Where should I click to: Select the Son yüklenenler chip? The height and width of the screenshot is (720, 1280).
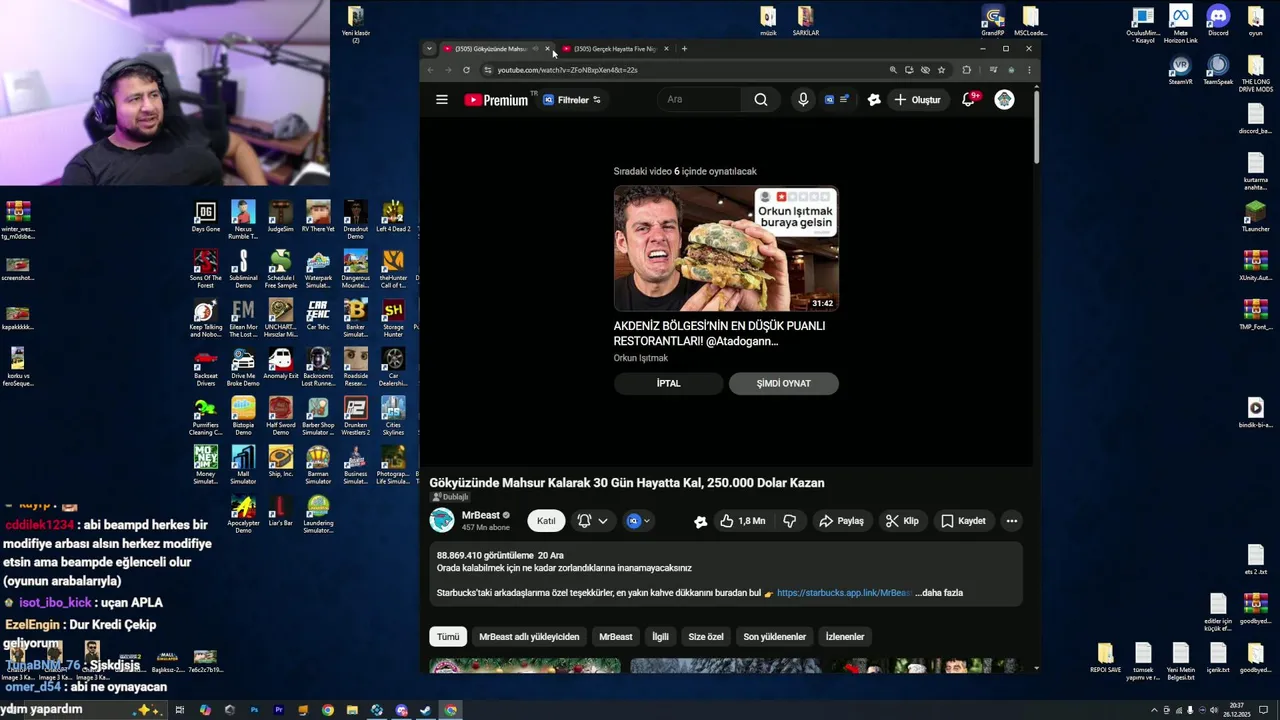coord(774,637)
